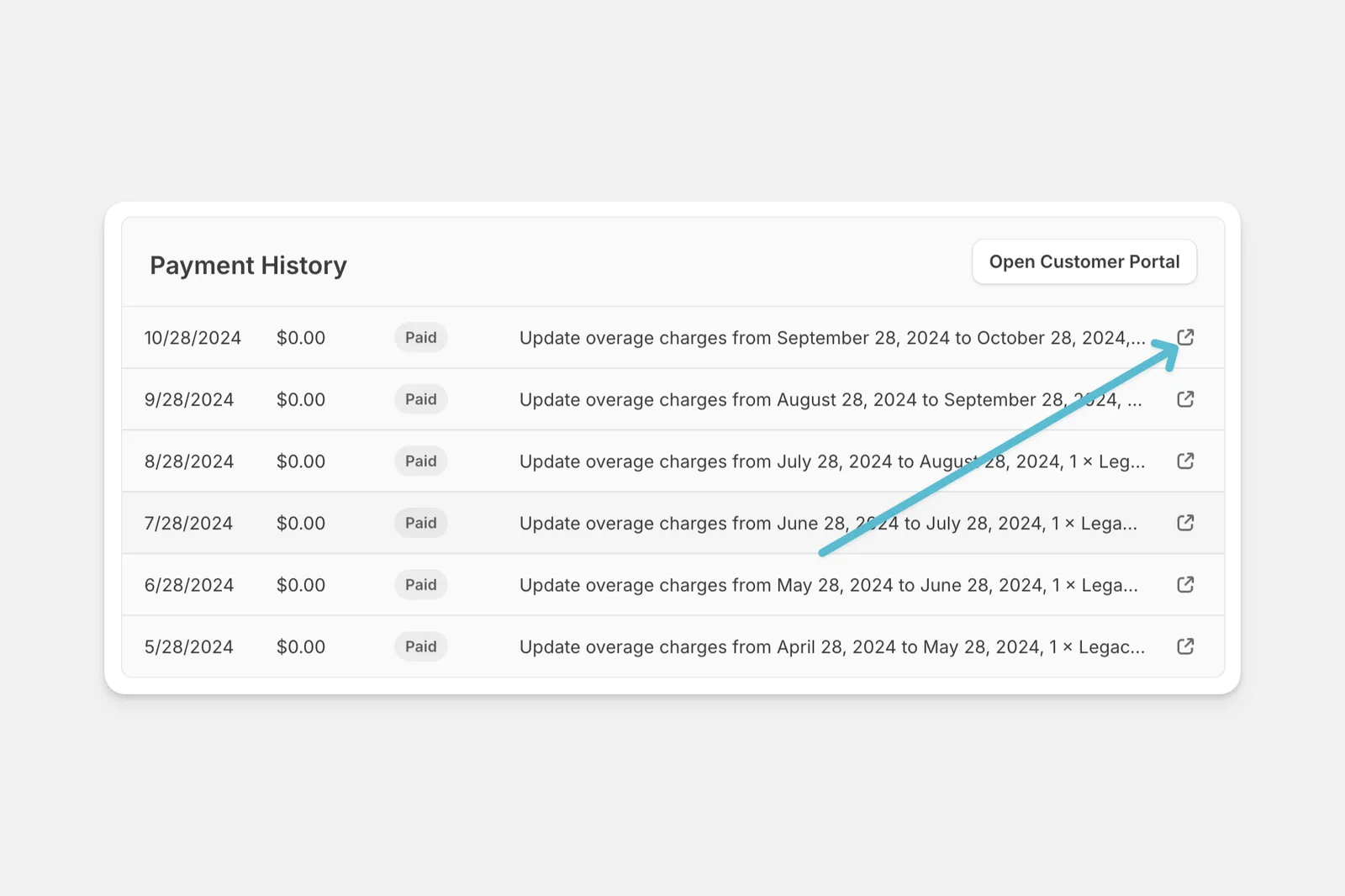The width and height of the screenshot is (1345, 896).
Task: Click description for June 28 to July 28 charges
Action: click(x=828, y=524)
